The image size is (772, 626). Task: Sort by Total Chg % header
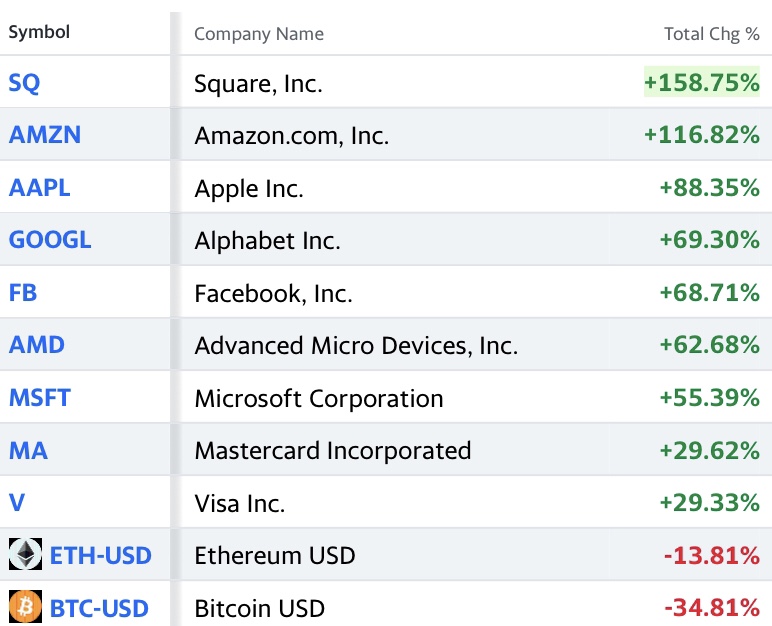point(711,34)
